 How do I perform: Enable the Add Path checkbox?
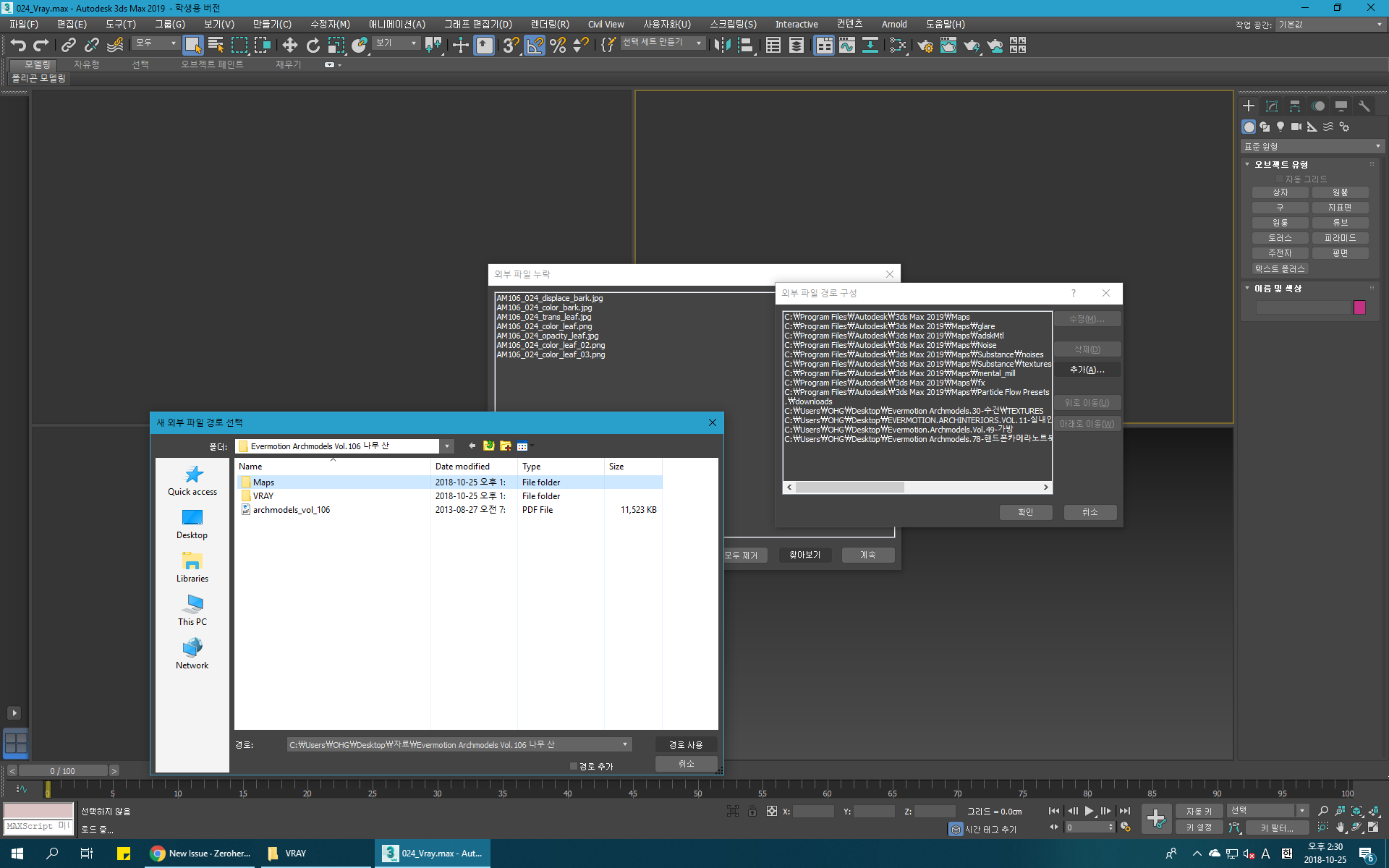pos(574,766)
